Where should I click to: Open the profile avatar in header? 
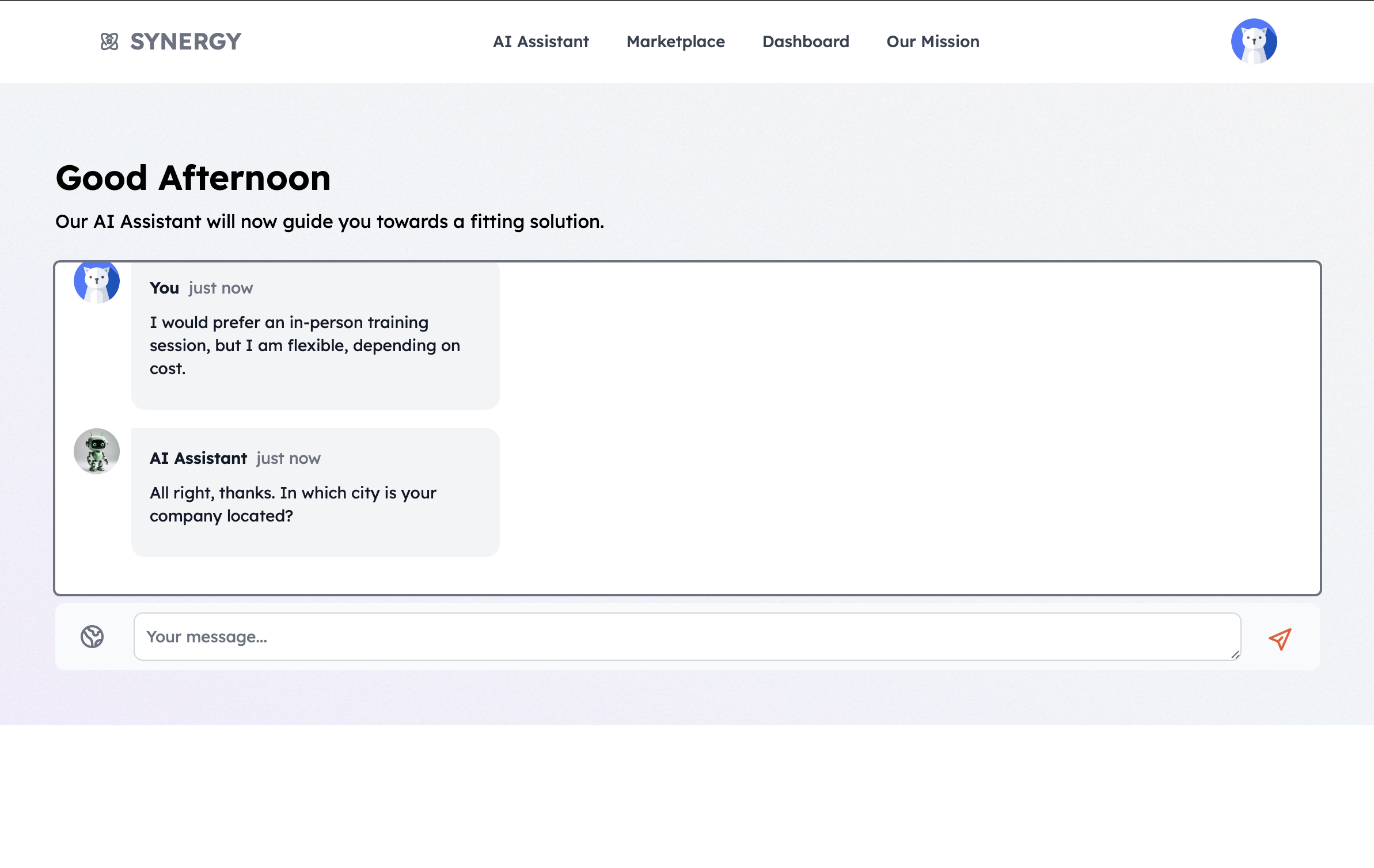coord(1254,41)
